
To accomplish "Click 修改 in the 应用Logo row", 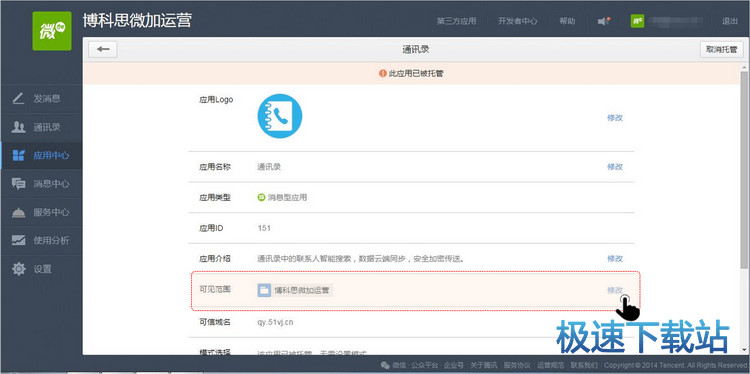I will click(615, 118).
